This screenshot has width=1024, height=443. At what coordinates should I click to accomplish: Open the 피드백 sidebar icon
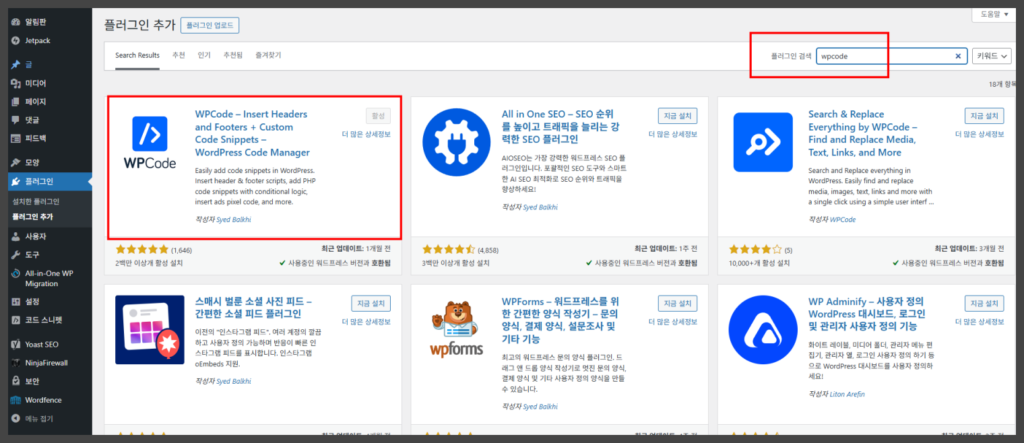(x=16, y=138)
